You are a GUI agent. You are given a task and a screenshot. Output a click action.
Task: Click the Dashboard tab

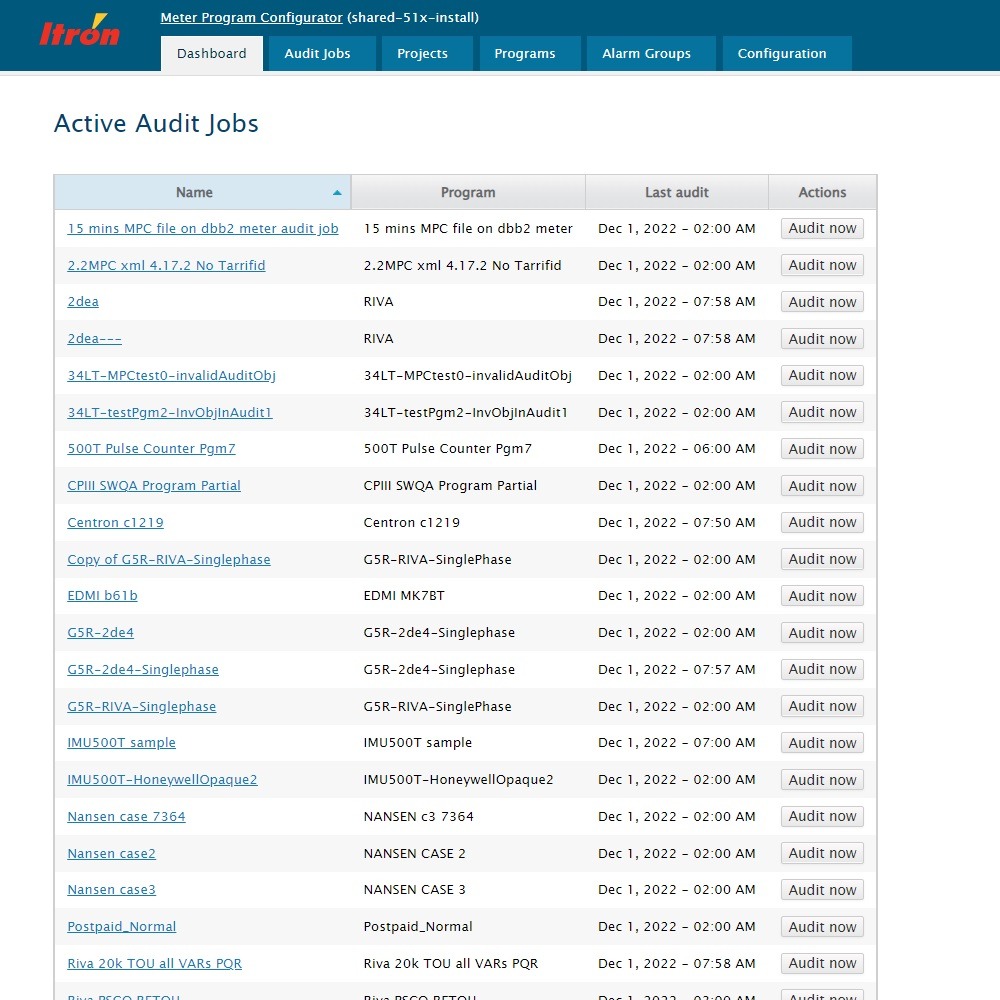coord(211,54)
